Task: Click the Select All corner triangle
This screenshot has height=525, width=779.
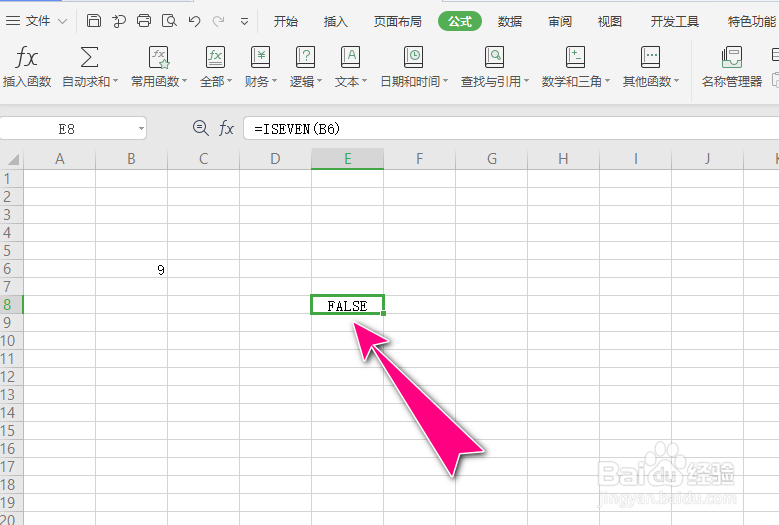Action: click(x=12, y=159)
